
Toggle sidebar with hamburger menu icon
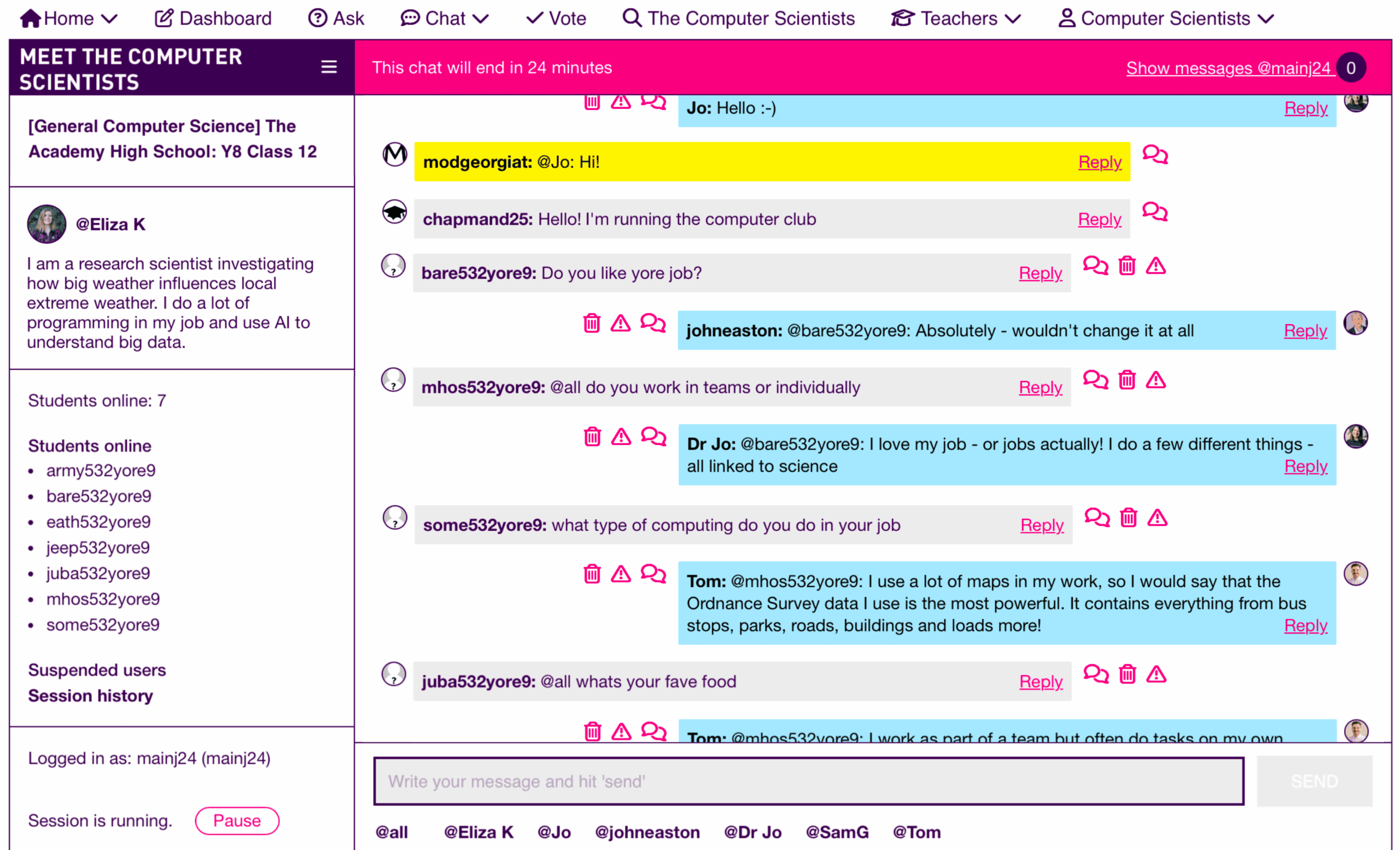pyautogui.click(x=329, y=67)
